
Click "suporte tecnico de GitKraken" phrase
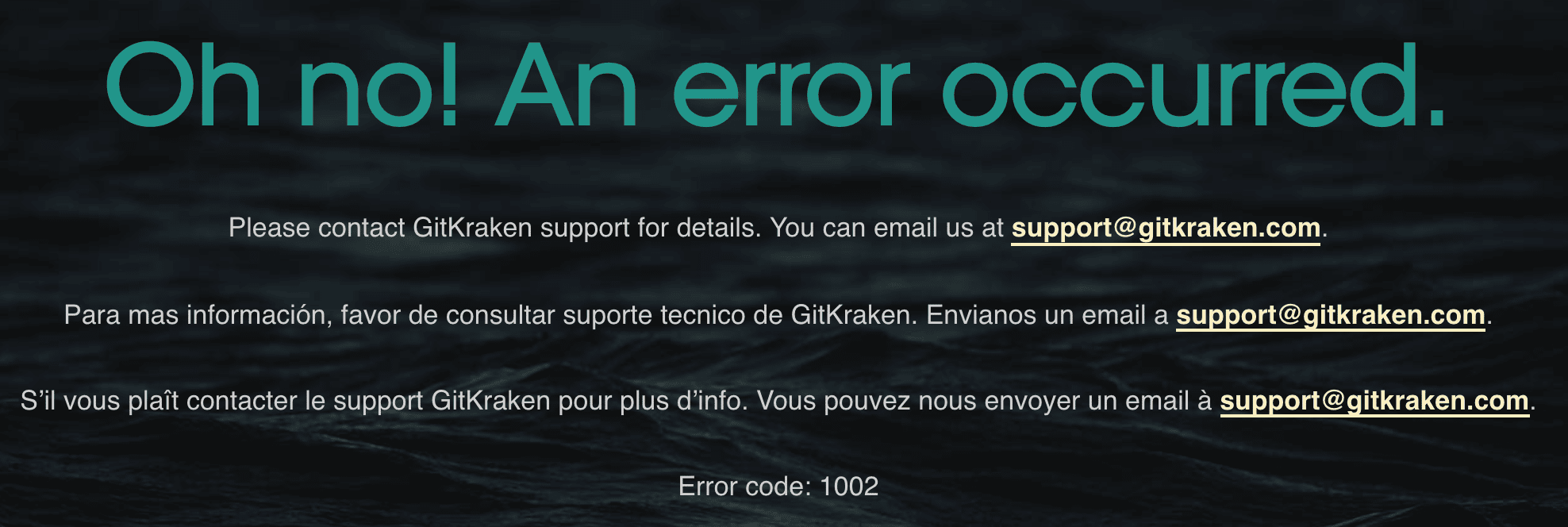pos(736,316)
